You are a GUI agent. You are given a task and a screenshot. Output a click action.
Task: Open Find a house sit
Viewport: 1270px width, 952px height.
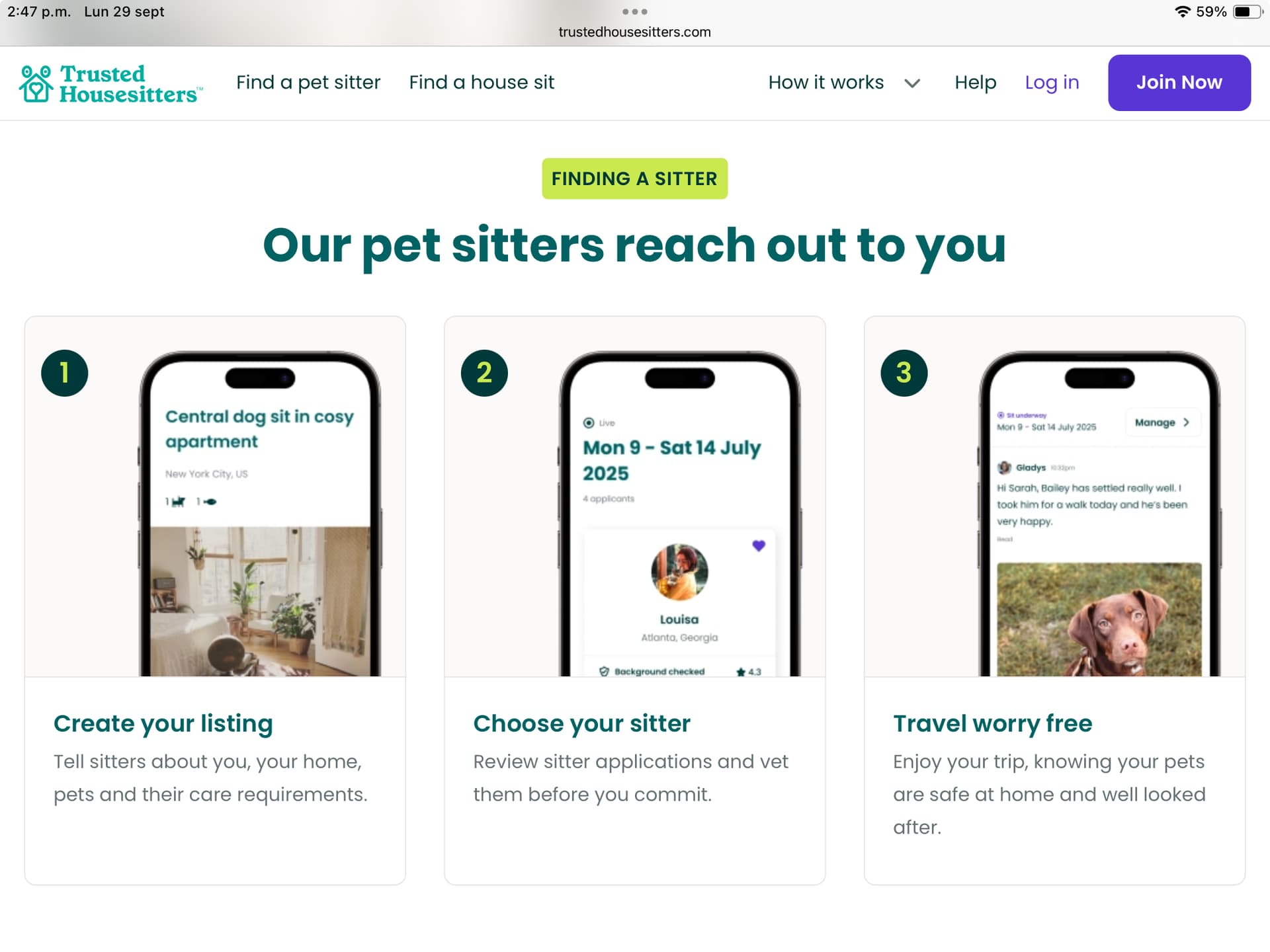coord(482,82)
